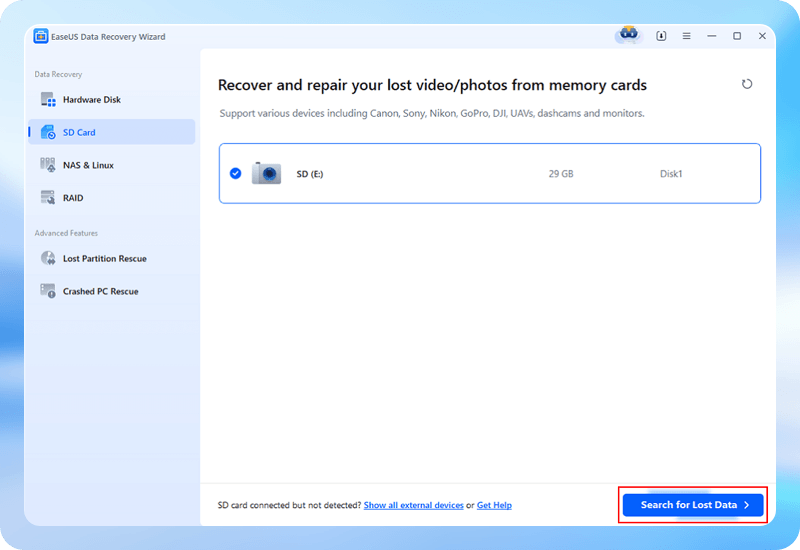Uncheck the SD (E:) selection checkbox

pos(235,173)
